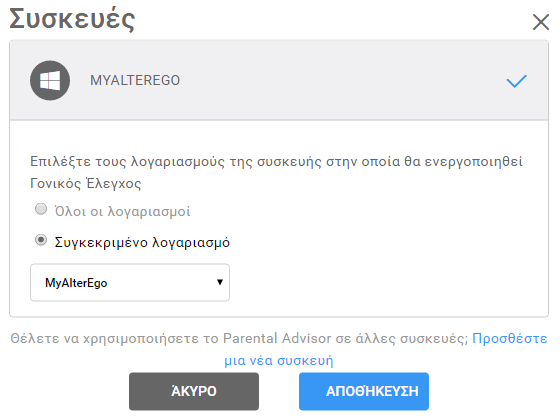Click the Windows logo device icon

click(x=50, y=80)
